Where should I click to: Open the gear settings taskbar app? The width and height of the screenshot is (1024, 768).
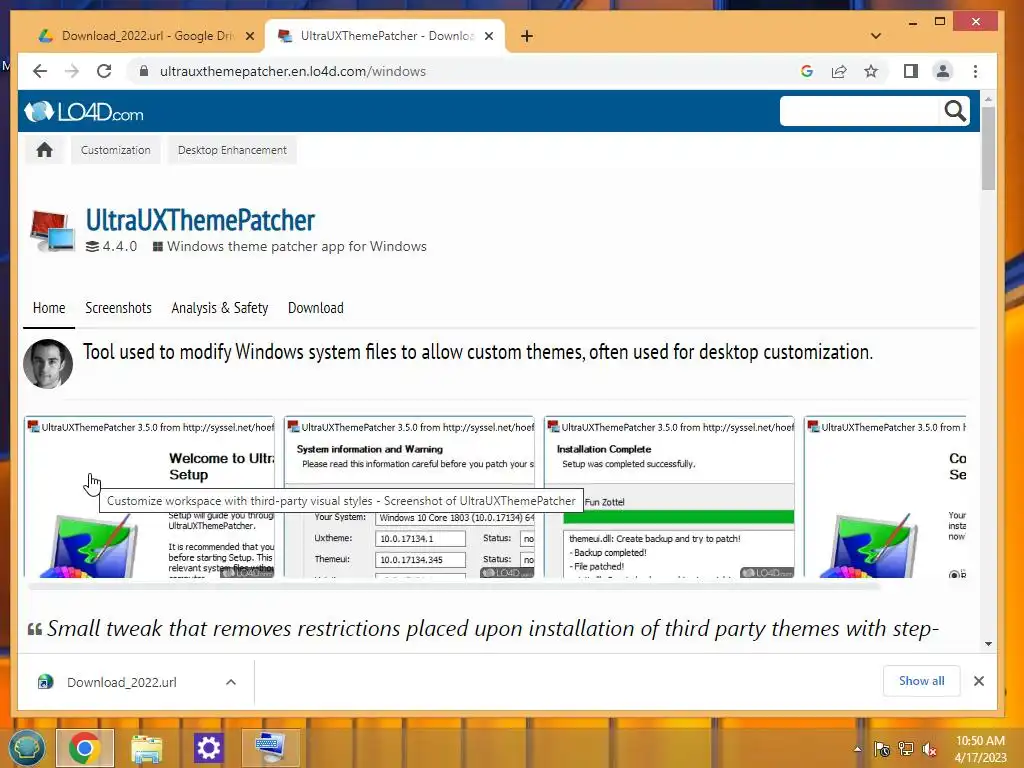coord(208,748)
